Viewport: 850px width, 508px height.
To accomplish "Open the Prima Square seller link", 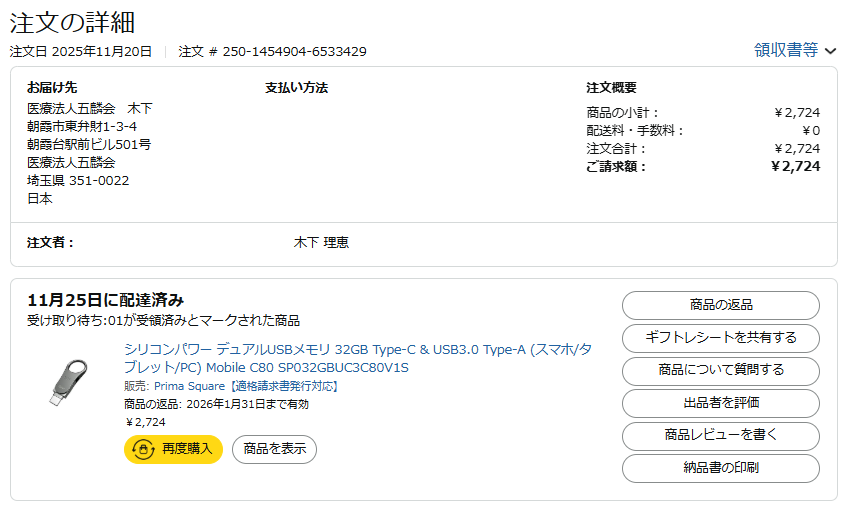I will pos(190,386).
